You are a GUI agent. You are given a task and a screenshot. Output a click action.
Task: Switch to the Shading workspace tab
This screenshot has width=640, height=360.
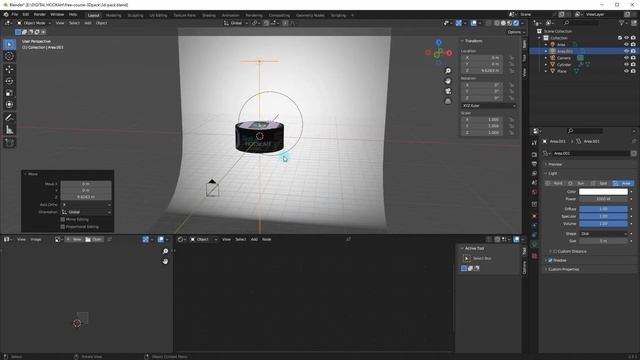click(209, 16)
